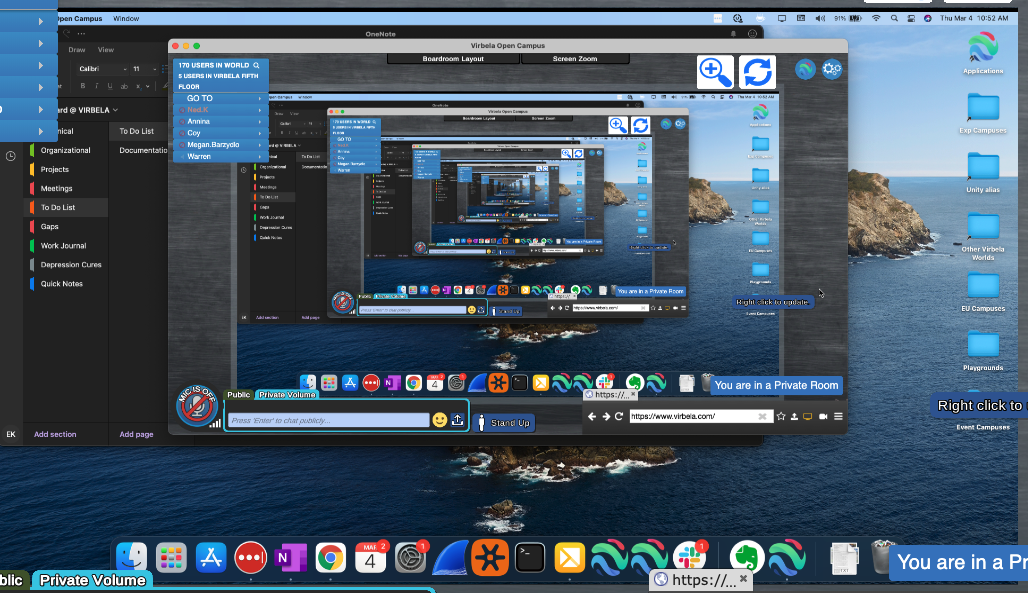
Task: Click the star bookmark icon in the browser panel
Action: [x=781, y=417]
